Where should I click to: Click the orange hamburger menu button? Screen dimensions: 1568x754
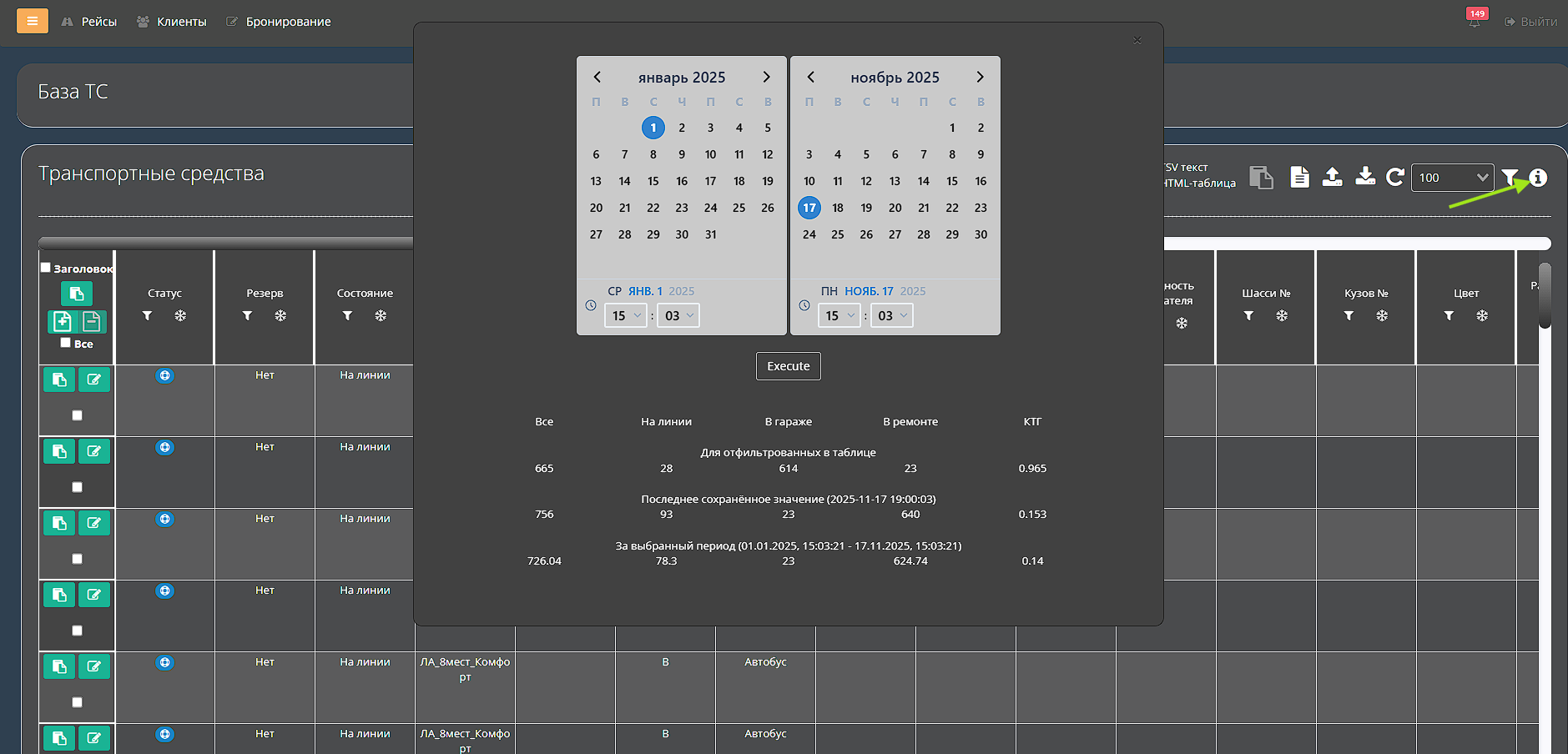click(x=33, y=21)
